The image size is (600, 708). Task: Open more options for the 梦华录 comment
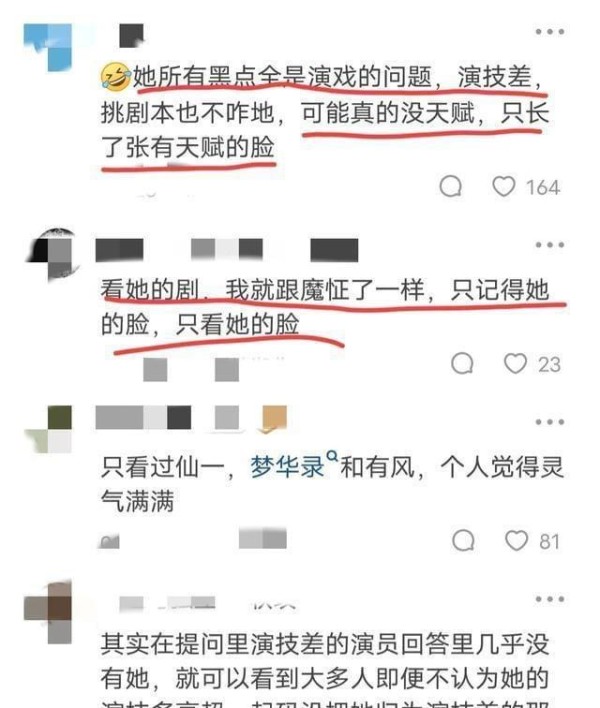pos(549,422)
